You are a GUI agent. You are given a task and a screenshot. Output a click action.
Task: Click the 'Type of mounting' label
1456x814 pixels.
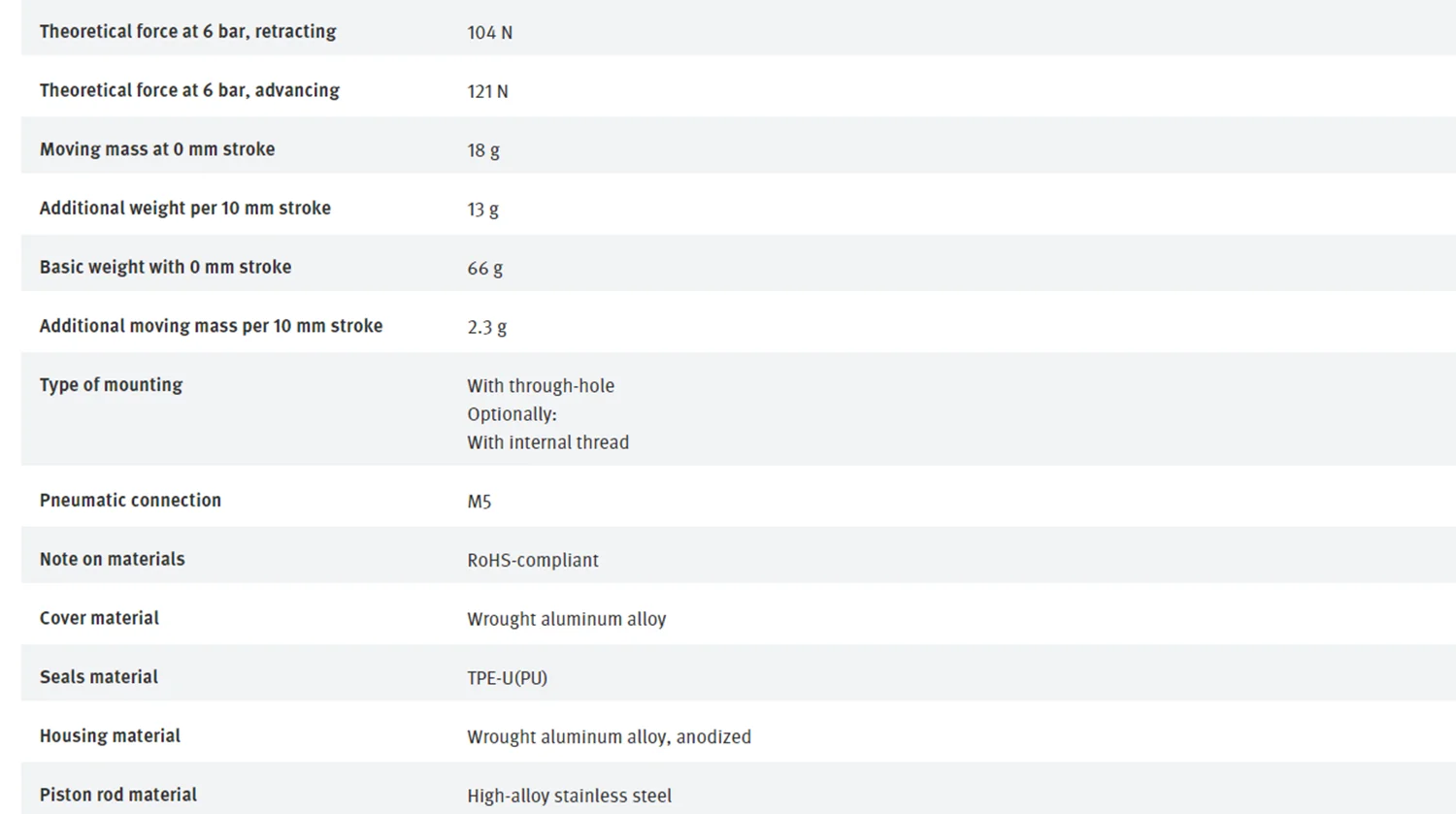point(111,385)
